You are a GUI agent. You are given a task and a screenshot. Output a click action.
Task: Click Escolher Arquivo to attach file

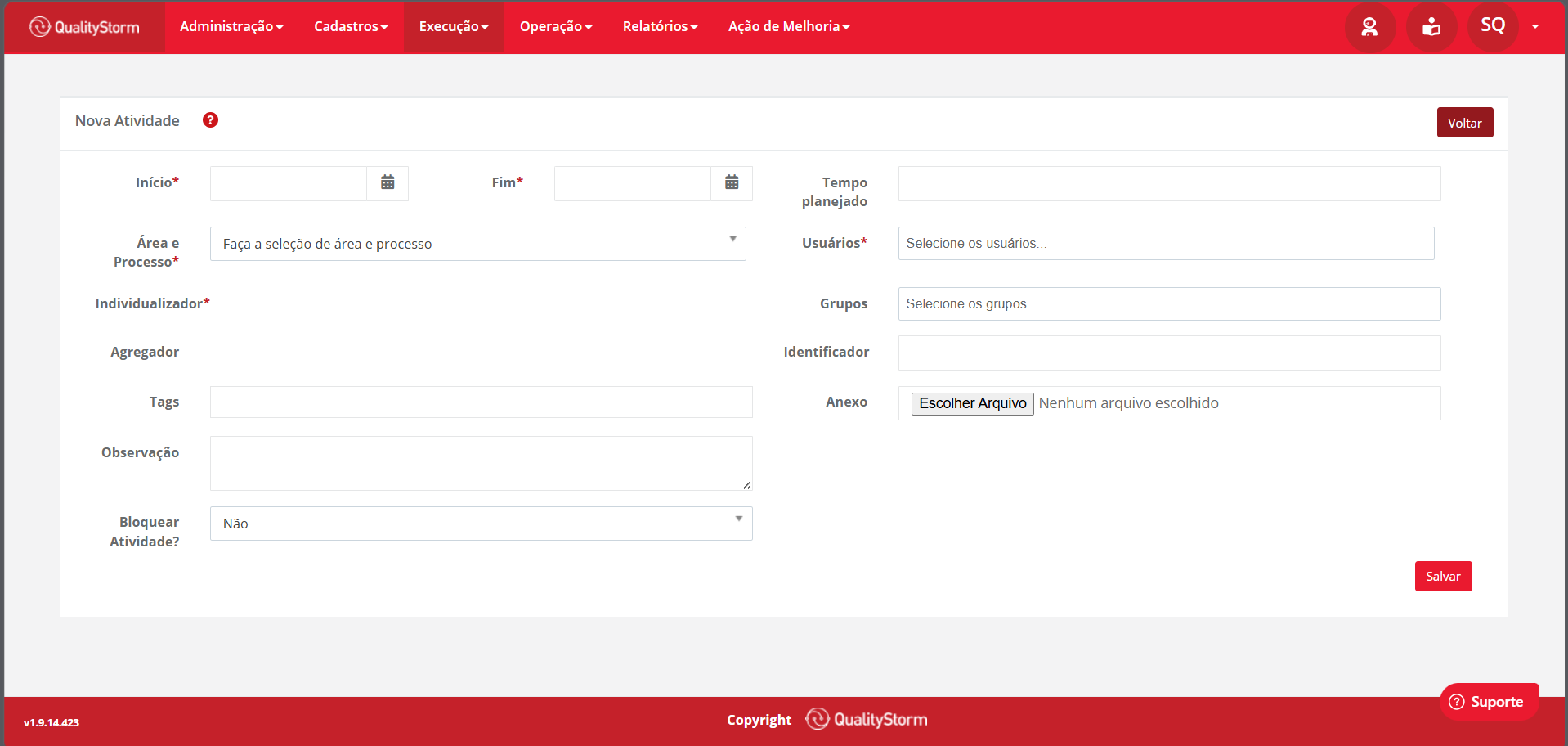tap(972, 403)
